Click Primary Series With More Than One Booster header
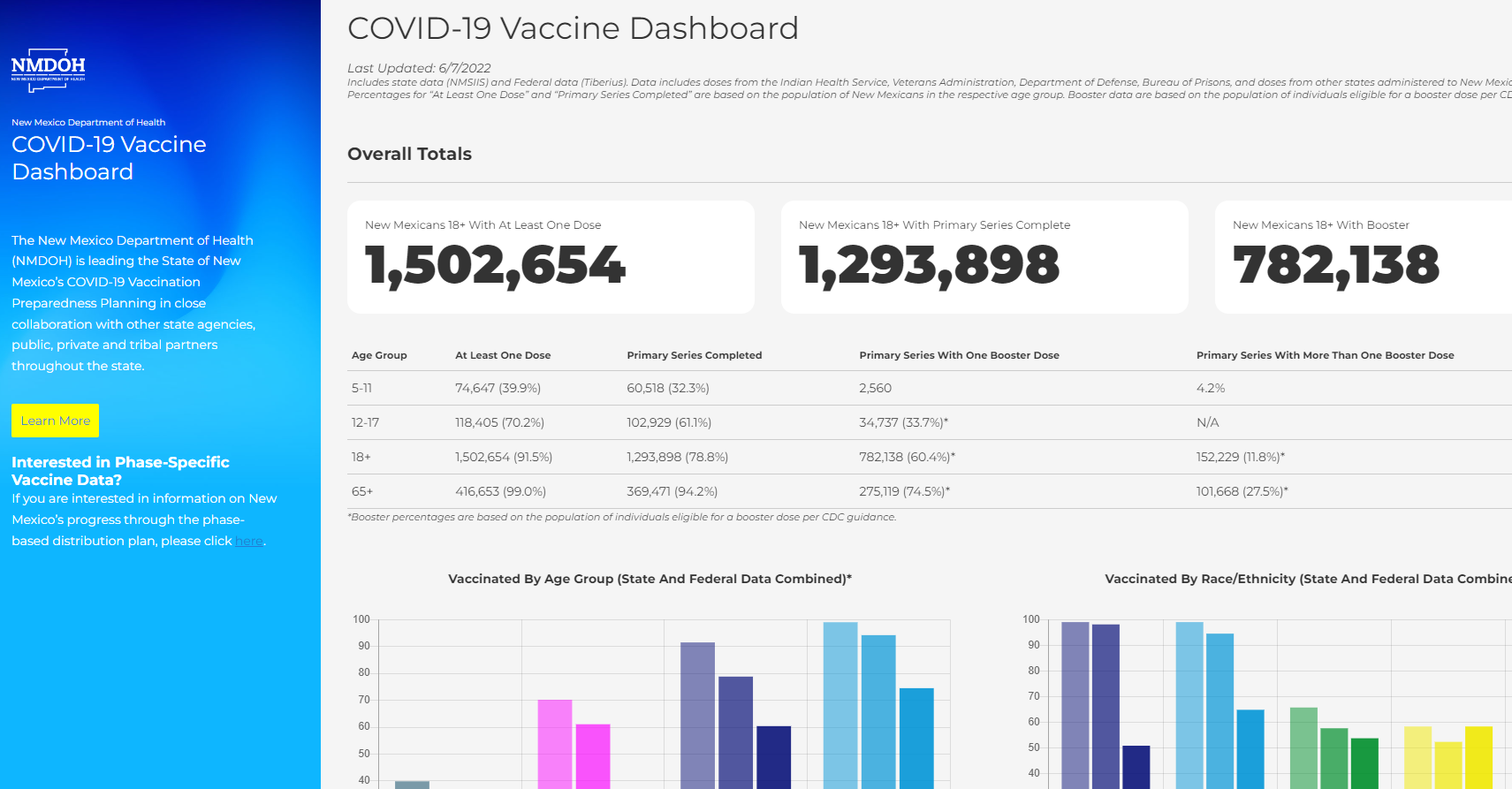 [x=1325, y=355]
